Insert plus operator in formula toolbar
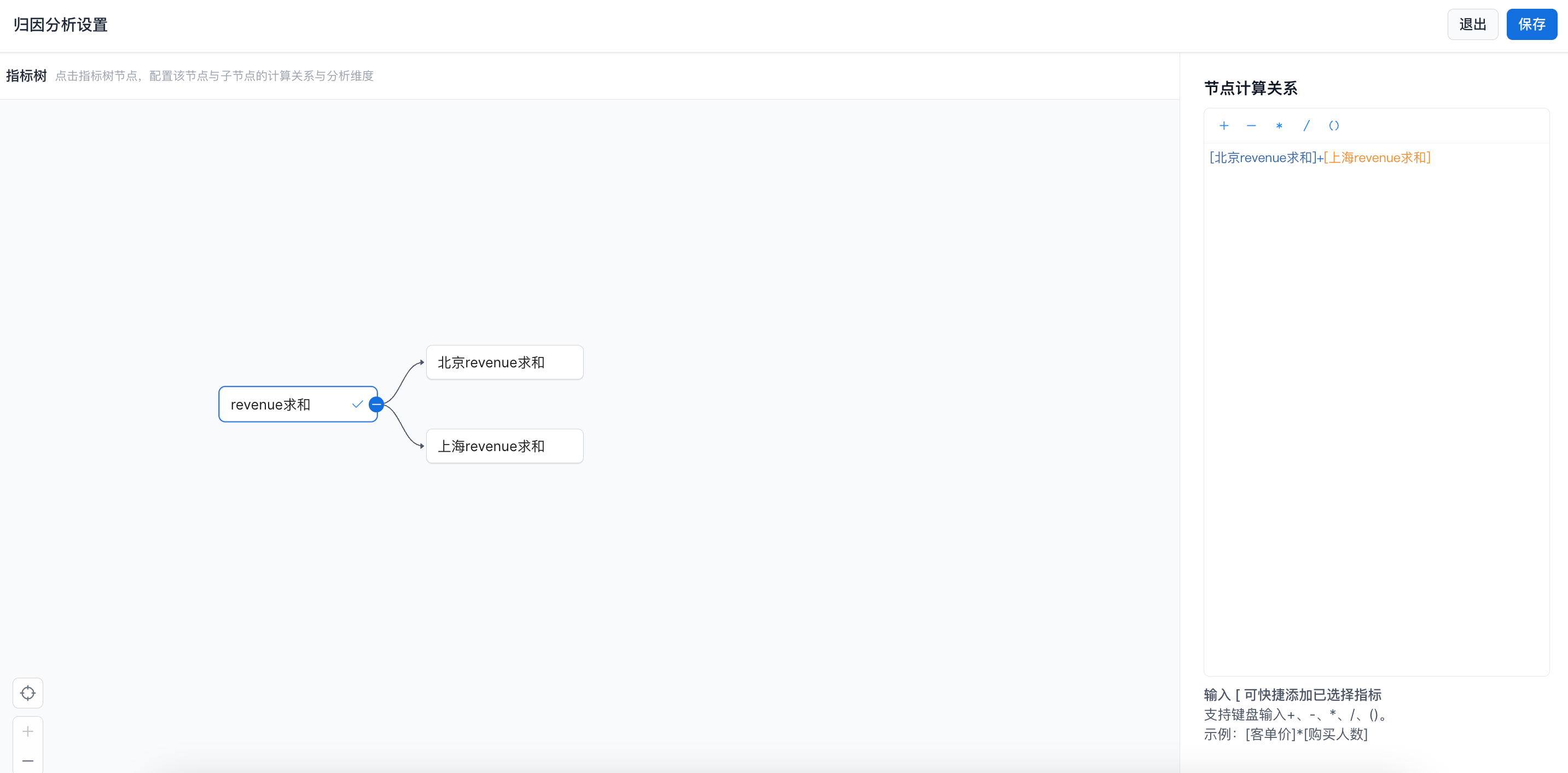 (1223, 125)
